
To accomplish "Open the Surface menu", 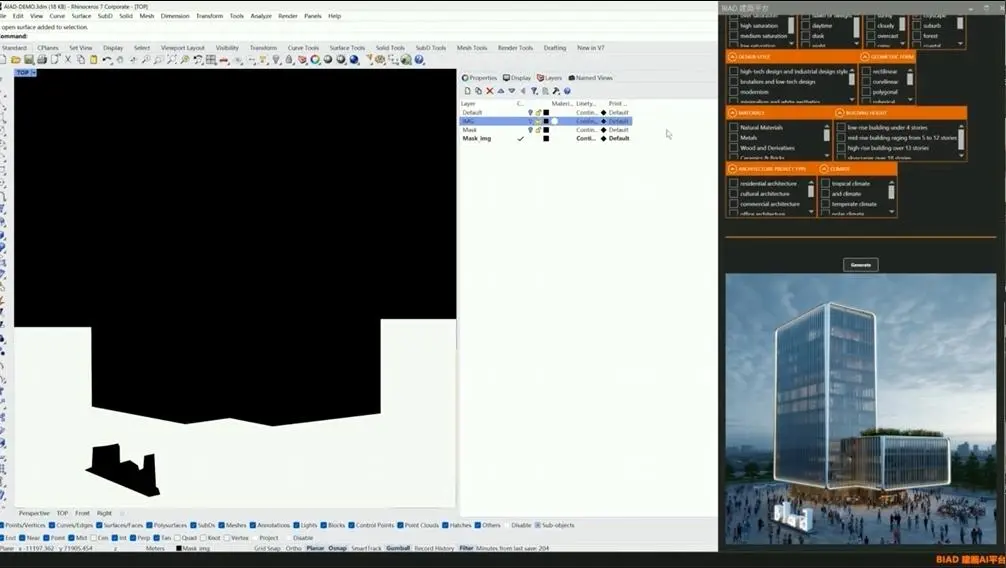I will point(81,16).
